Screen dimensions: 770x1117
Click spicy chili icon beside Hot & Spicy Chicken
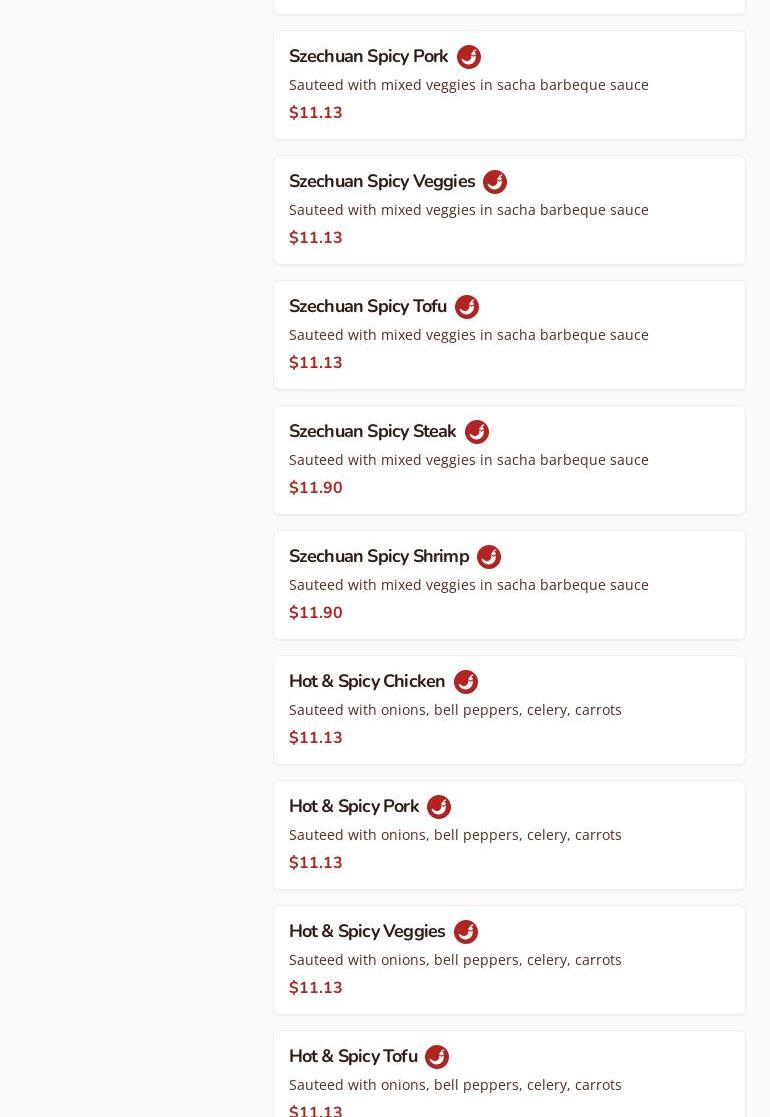click(x=466, y=682)
